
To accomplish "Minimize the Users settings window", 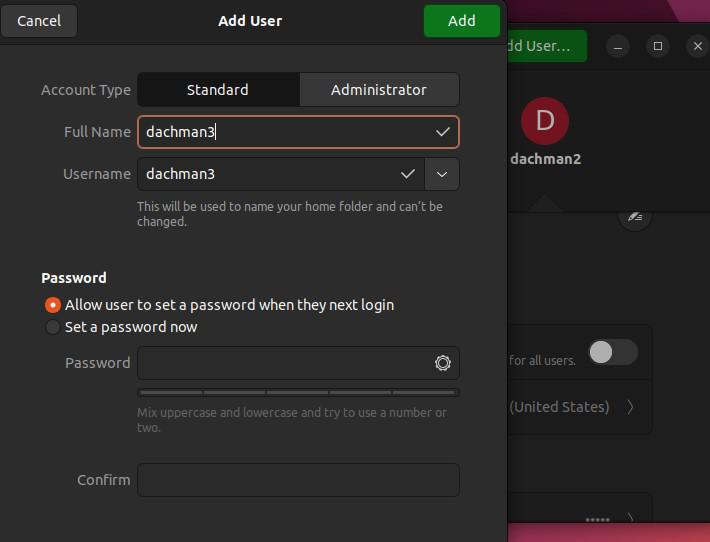I will pos(619,46).
